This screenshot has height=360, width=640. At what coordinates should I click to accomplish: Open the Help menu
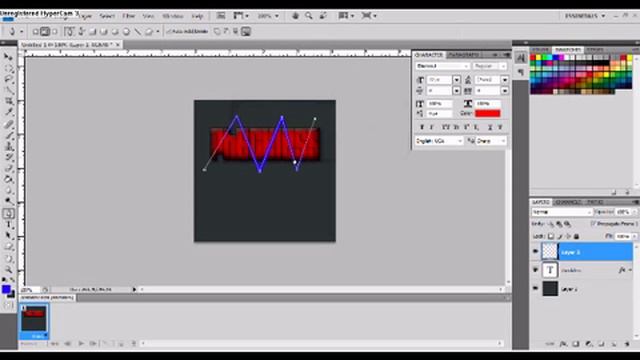pyautogui.click(x=198, y=16)
